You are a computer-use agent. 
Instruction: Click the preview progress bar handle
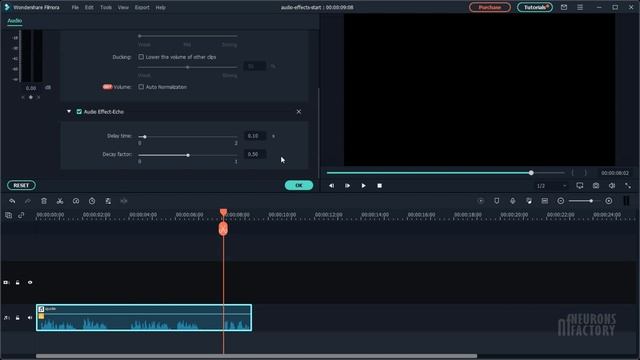click(x=531, y=173)
